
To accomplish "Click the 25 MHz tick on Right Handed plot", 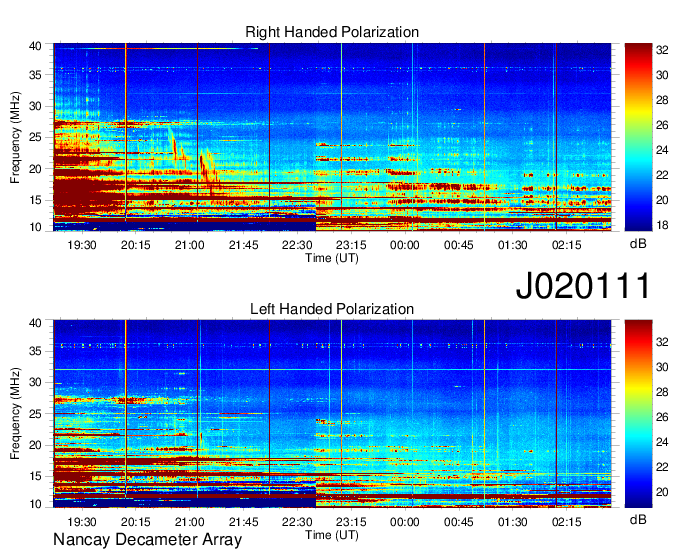I will click(x=35, y=137).
